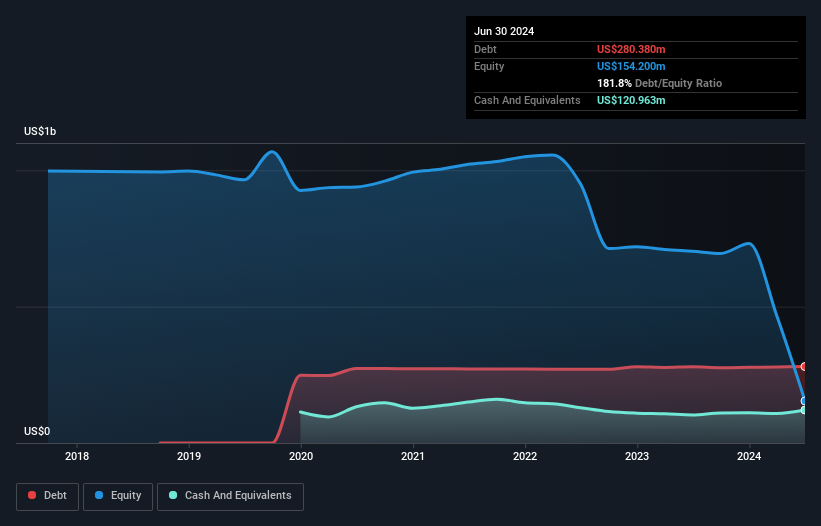This screenshot has width=821, height=526.
Task: Select the 2021 x-axis label
Action: click(x=413, y=456)
